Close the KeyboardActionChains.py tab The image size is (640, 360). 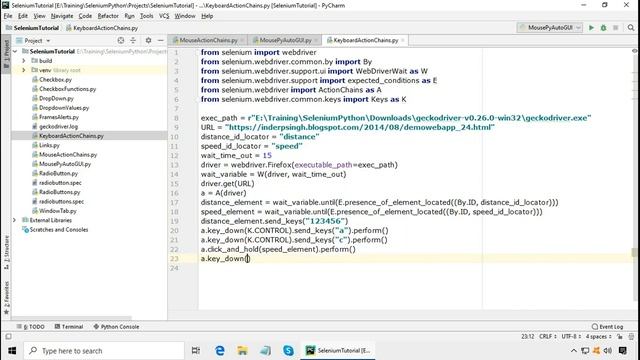pos(403,40)
